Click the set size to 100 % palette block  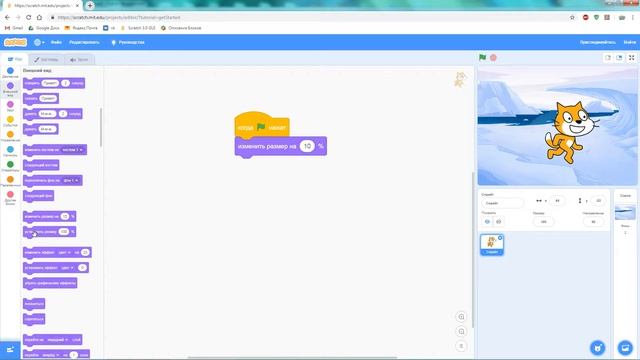tap(49, 232)
